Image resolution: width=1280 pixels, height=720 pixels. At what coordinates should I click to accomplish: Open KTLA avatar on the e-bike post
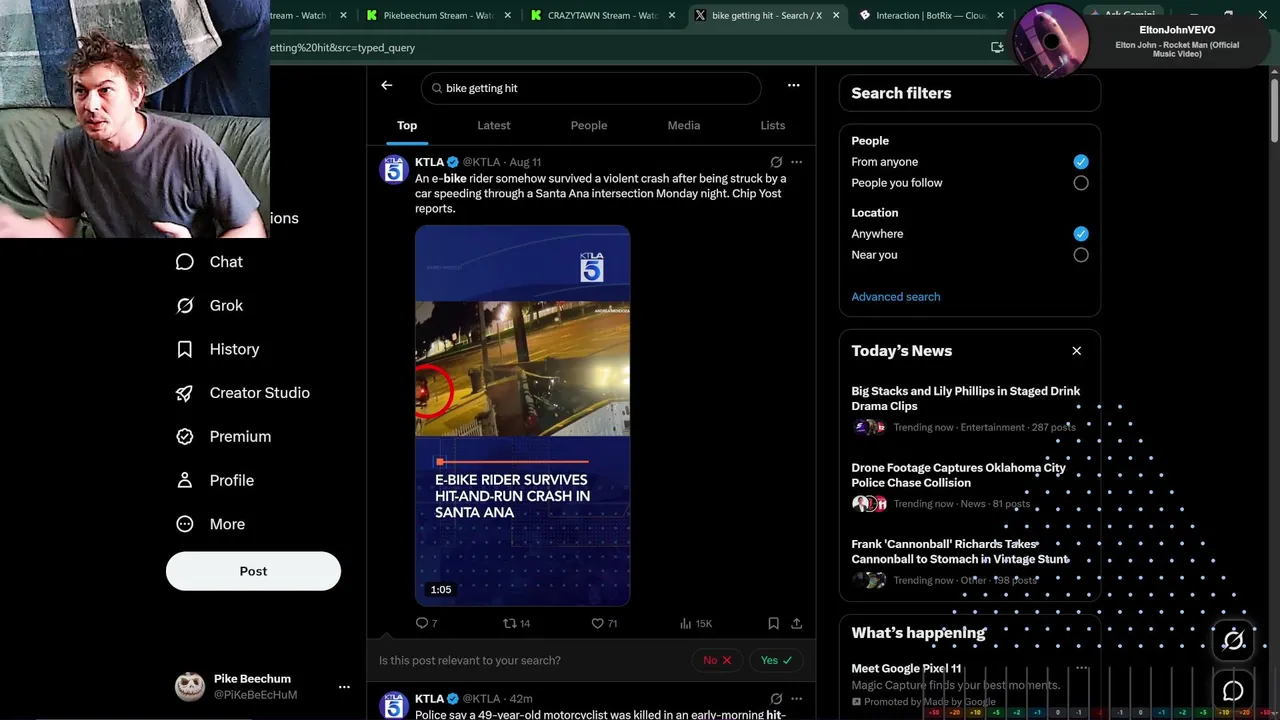(x=394, y=170)
